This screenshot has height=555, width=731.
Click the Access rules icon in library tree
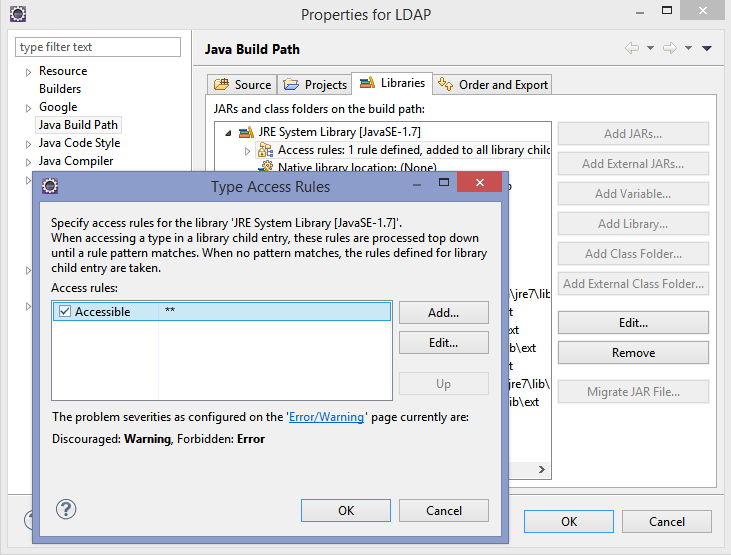pyautogui.click(x=265, y=150)
